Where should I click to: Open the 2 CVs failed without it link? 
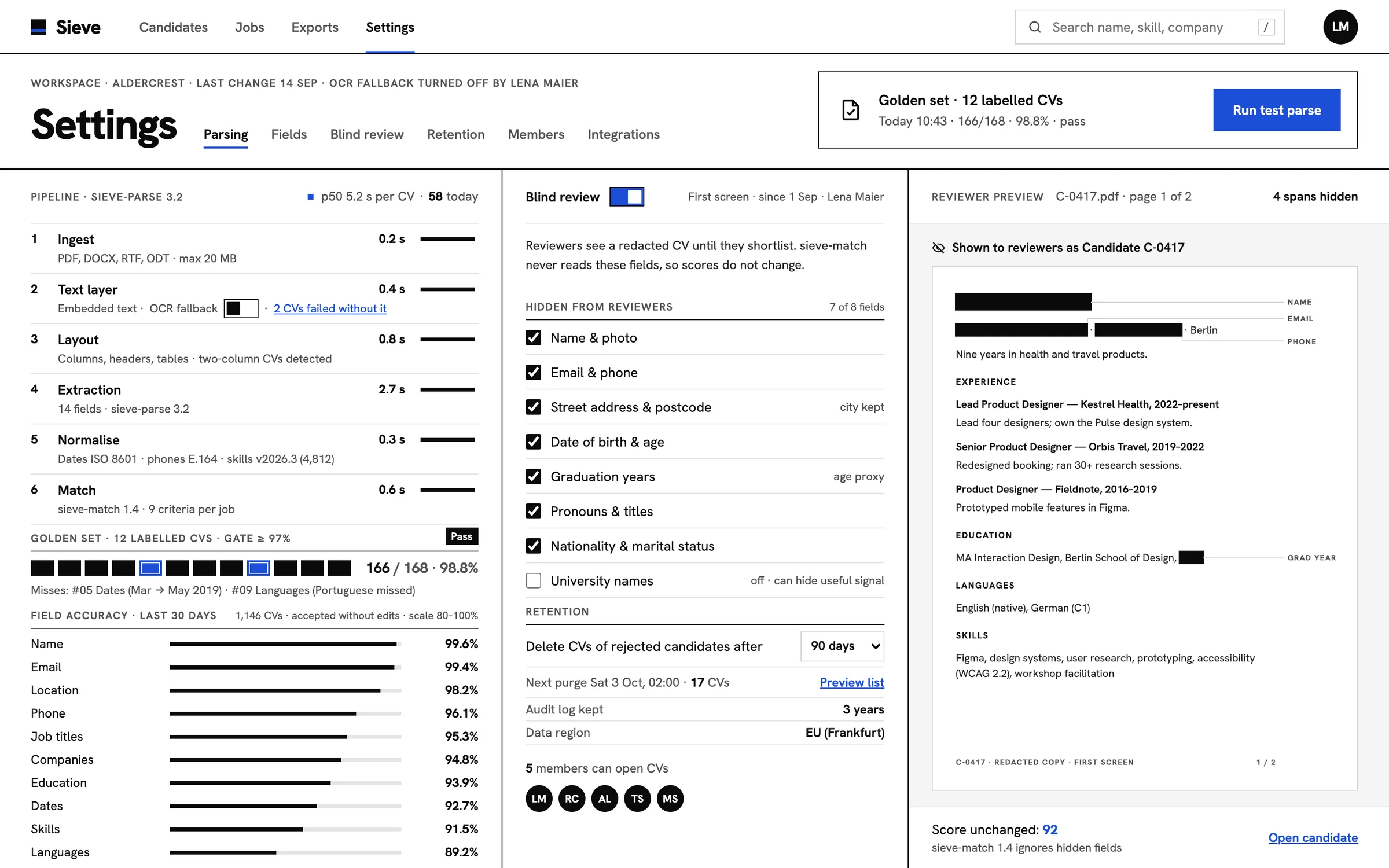pyautogui.click(x=330, y=308)
